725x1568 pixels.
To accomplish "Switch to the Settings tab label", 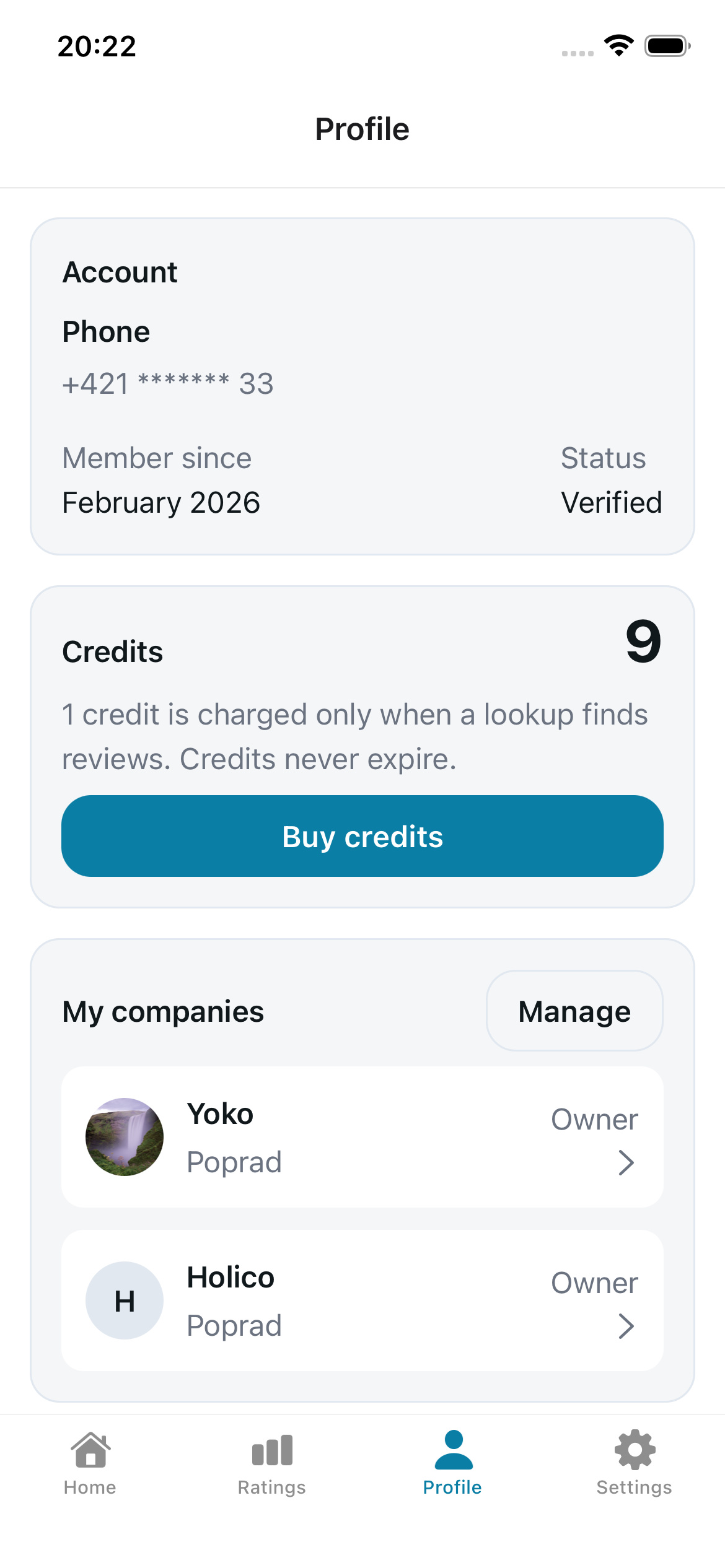I will point(634,1487).
